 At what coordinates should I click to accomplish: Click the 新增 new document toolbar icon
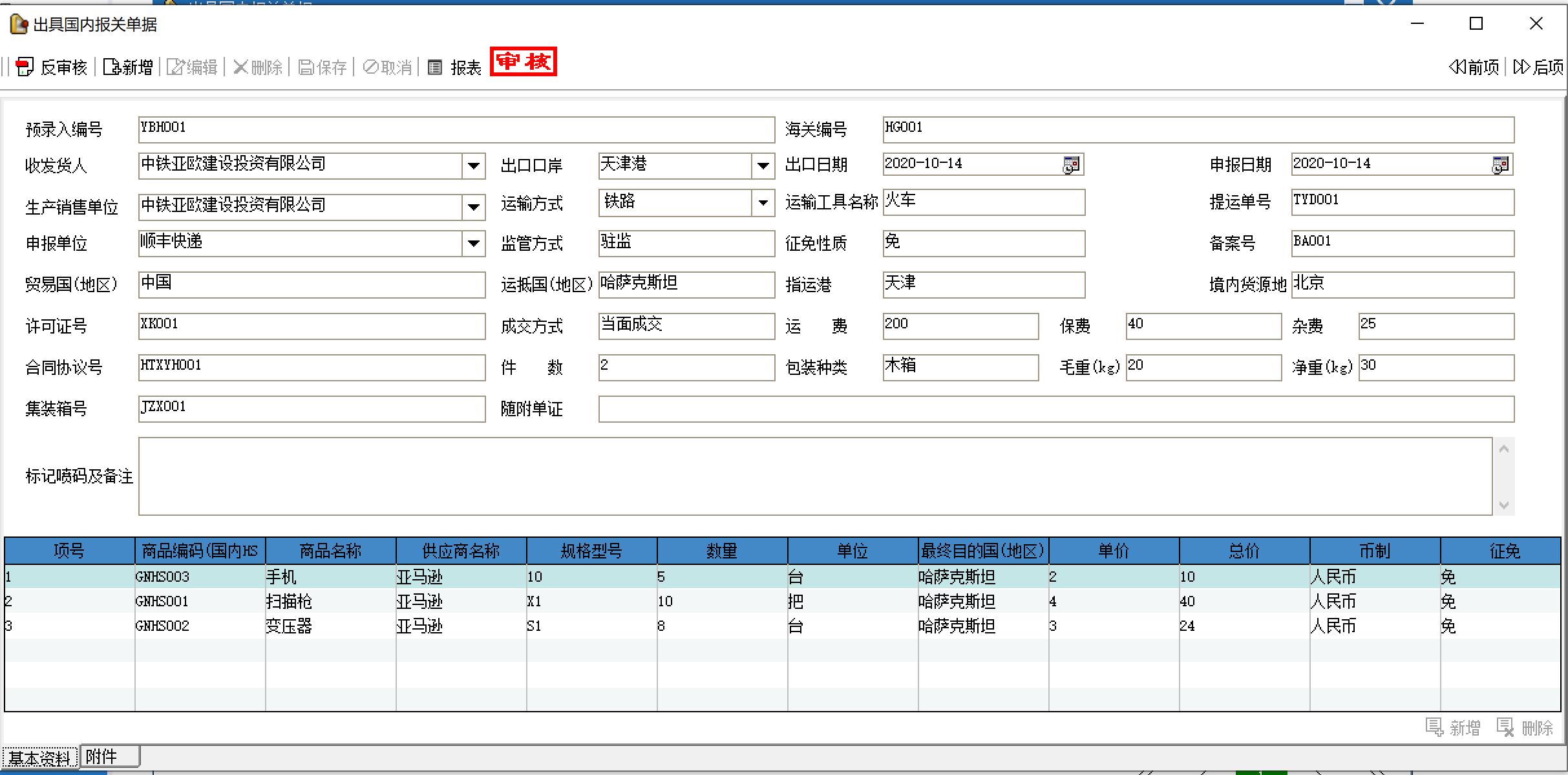coord(112,67)
